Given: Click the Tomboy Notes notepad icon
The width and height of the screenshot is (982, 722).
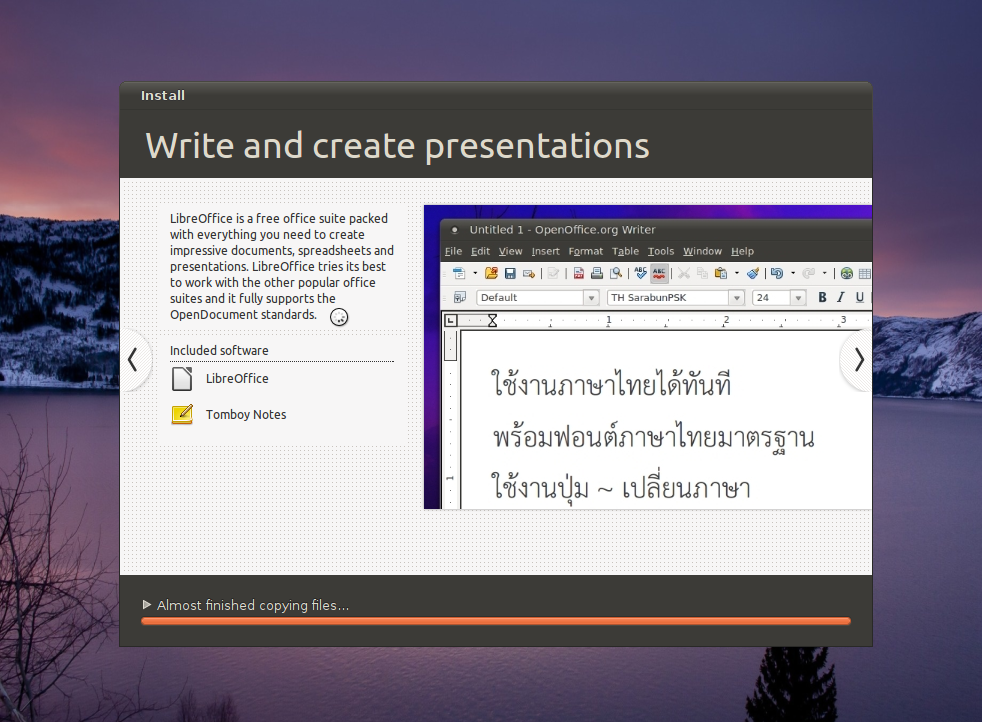Looking at the screenshot, I should tap(182, 415).
